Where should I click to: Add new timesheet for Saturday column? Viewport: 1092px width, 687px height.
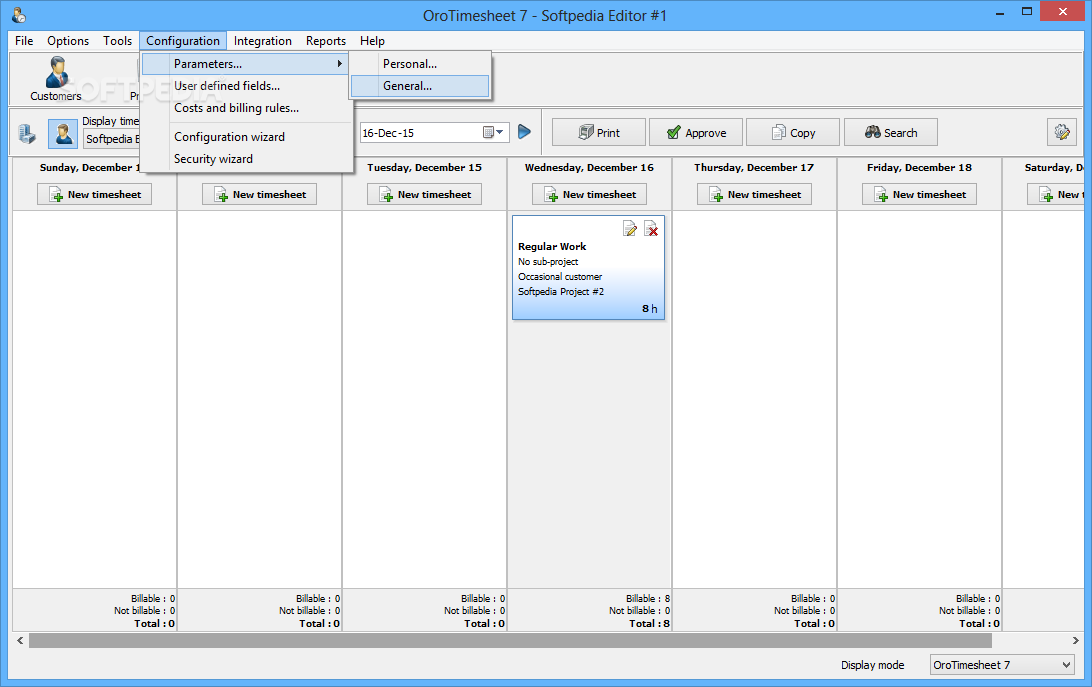tap(1056, 194)
